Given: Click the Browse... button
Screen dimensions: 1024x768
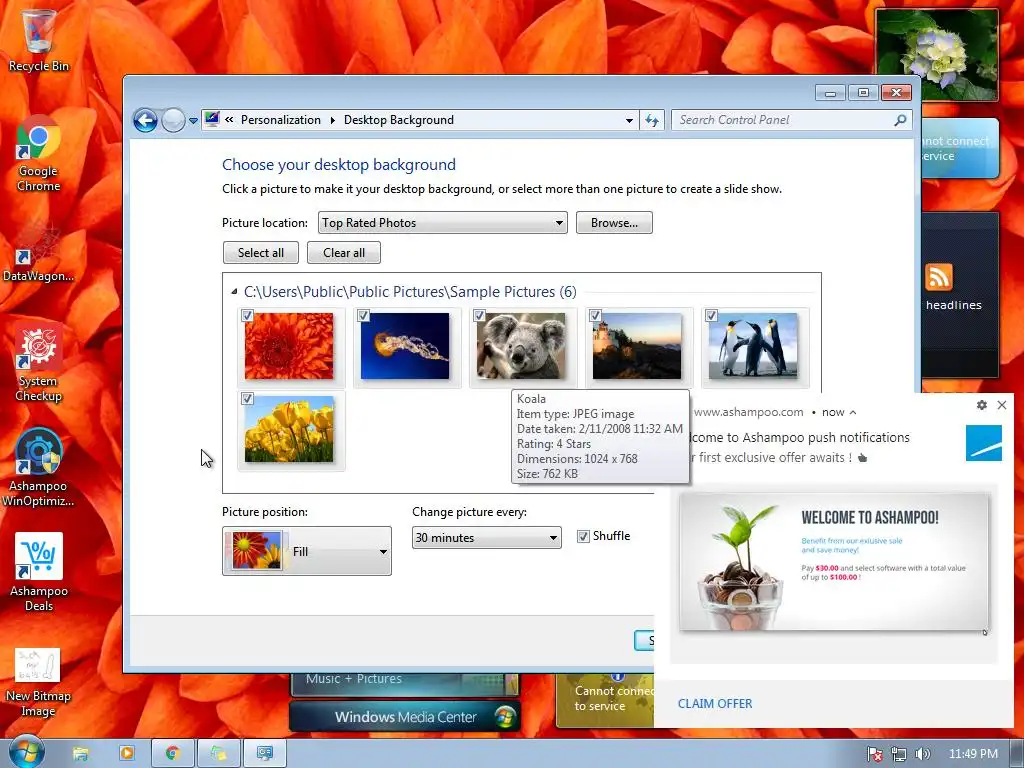Looking at the screenshot, I should [615, 223].
